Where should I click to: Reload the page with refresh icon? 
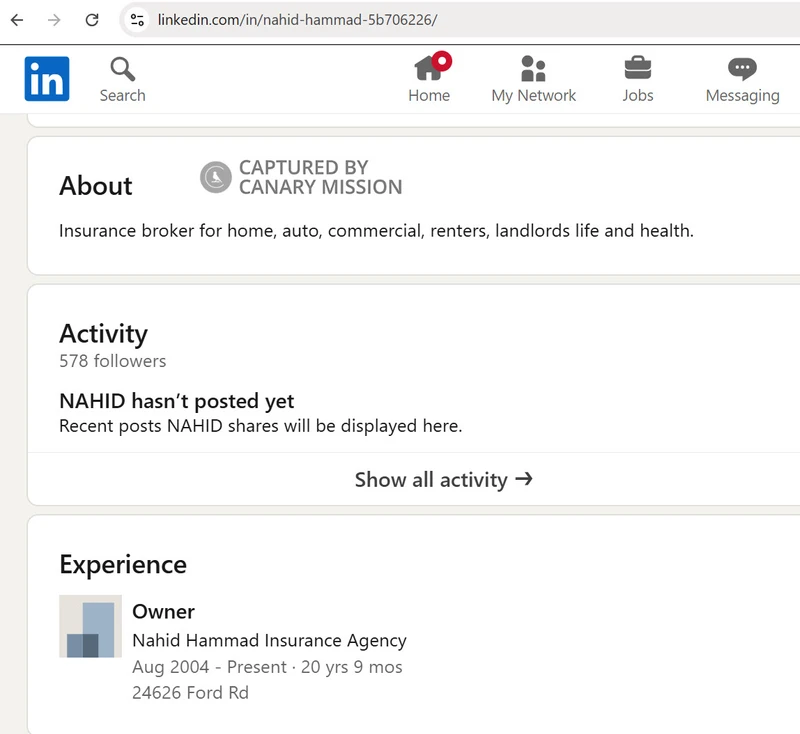[x=92, y=20]
